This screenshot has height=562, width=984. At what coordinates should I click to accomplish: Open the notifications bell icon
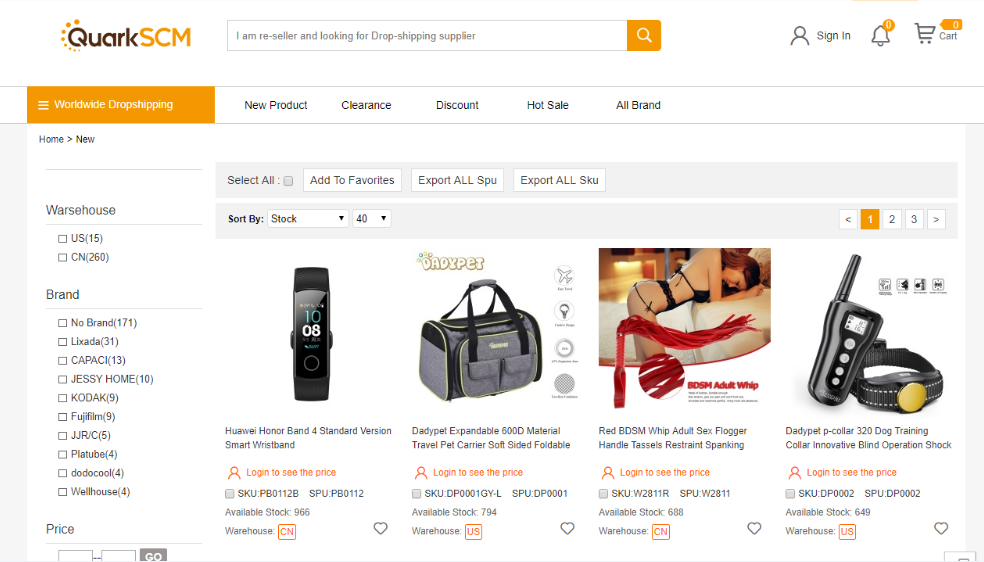(x=880, y=36)
